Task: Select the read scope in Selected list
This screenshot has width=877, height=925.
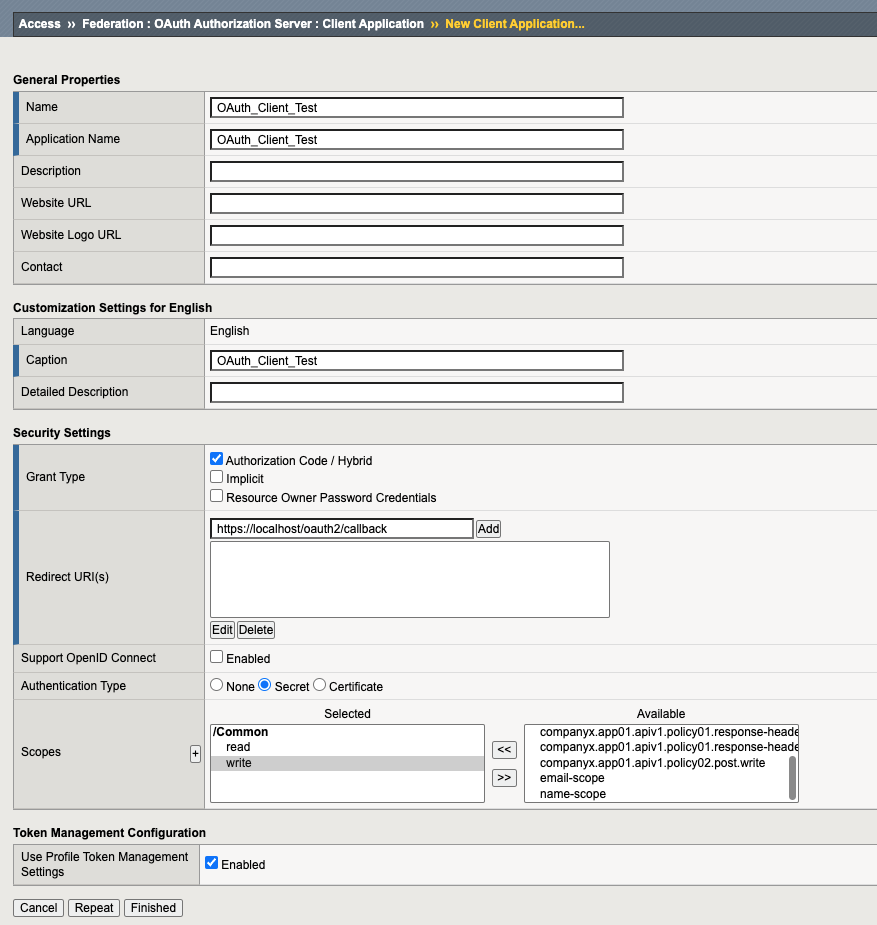Action: [x=238, y=747]
